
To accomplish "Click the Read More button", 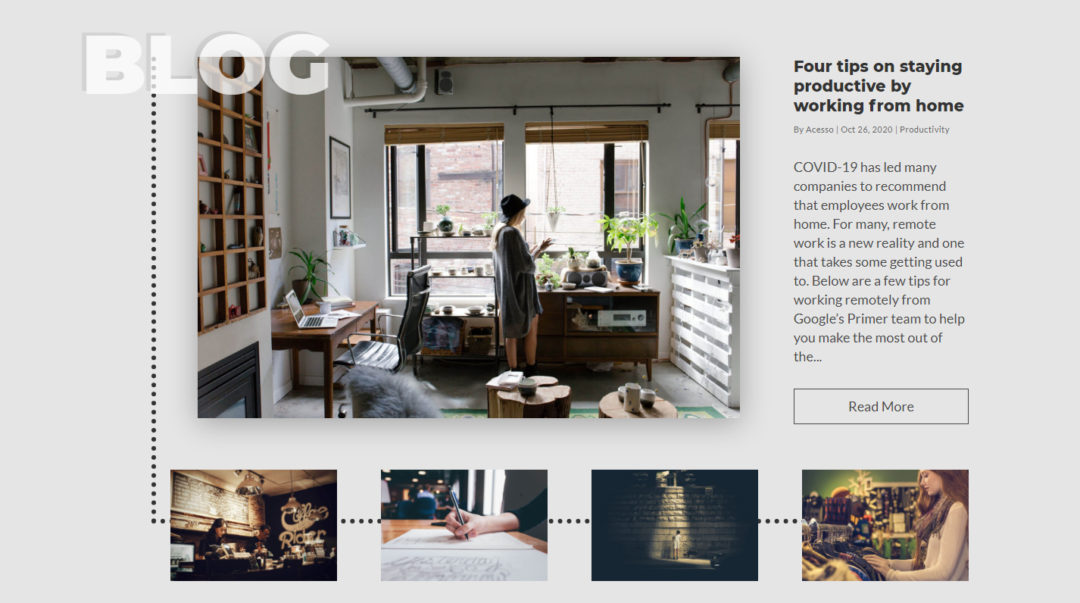I will [880, 406].
